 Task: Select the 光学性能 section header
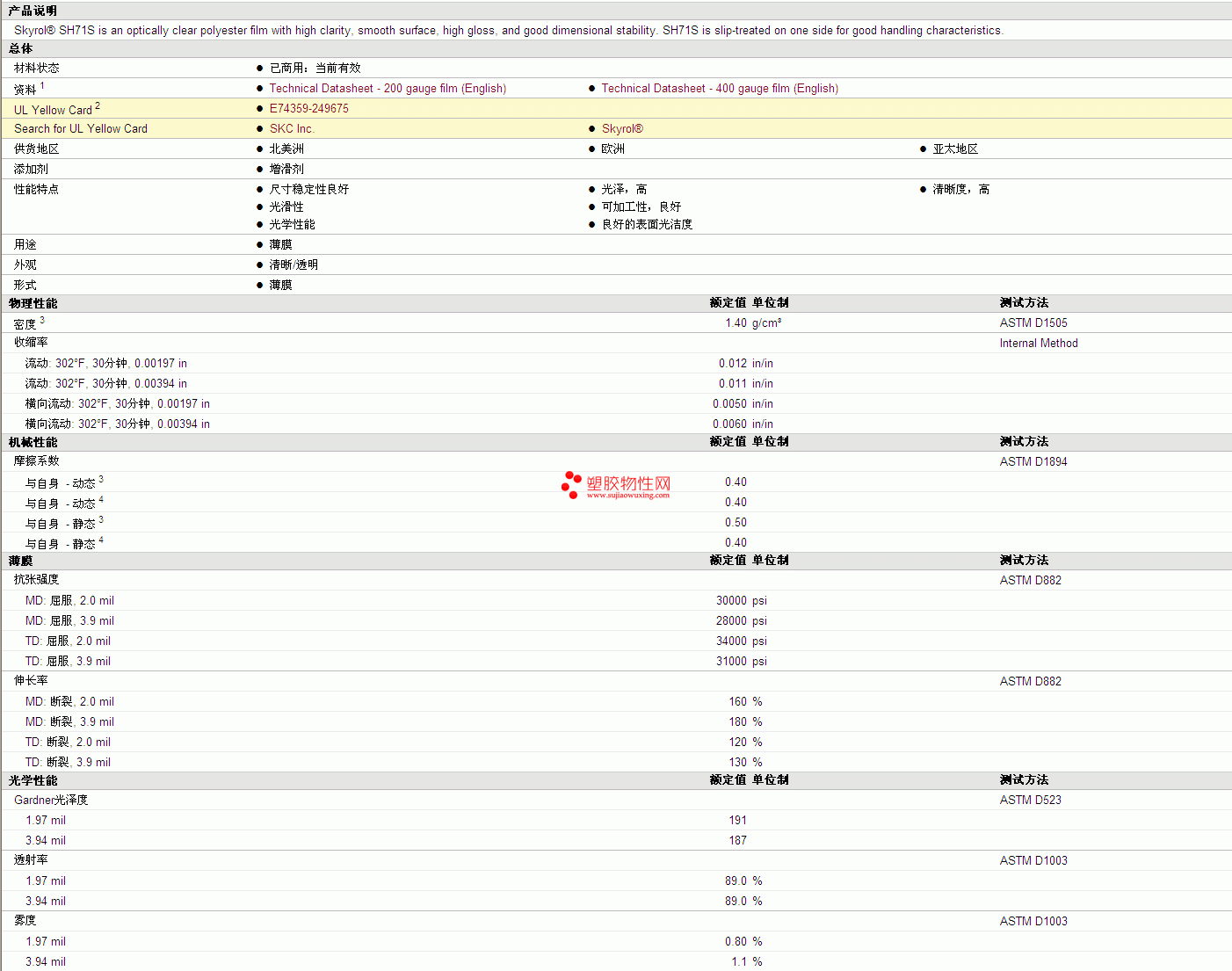(x=33, y=780)
